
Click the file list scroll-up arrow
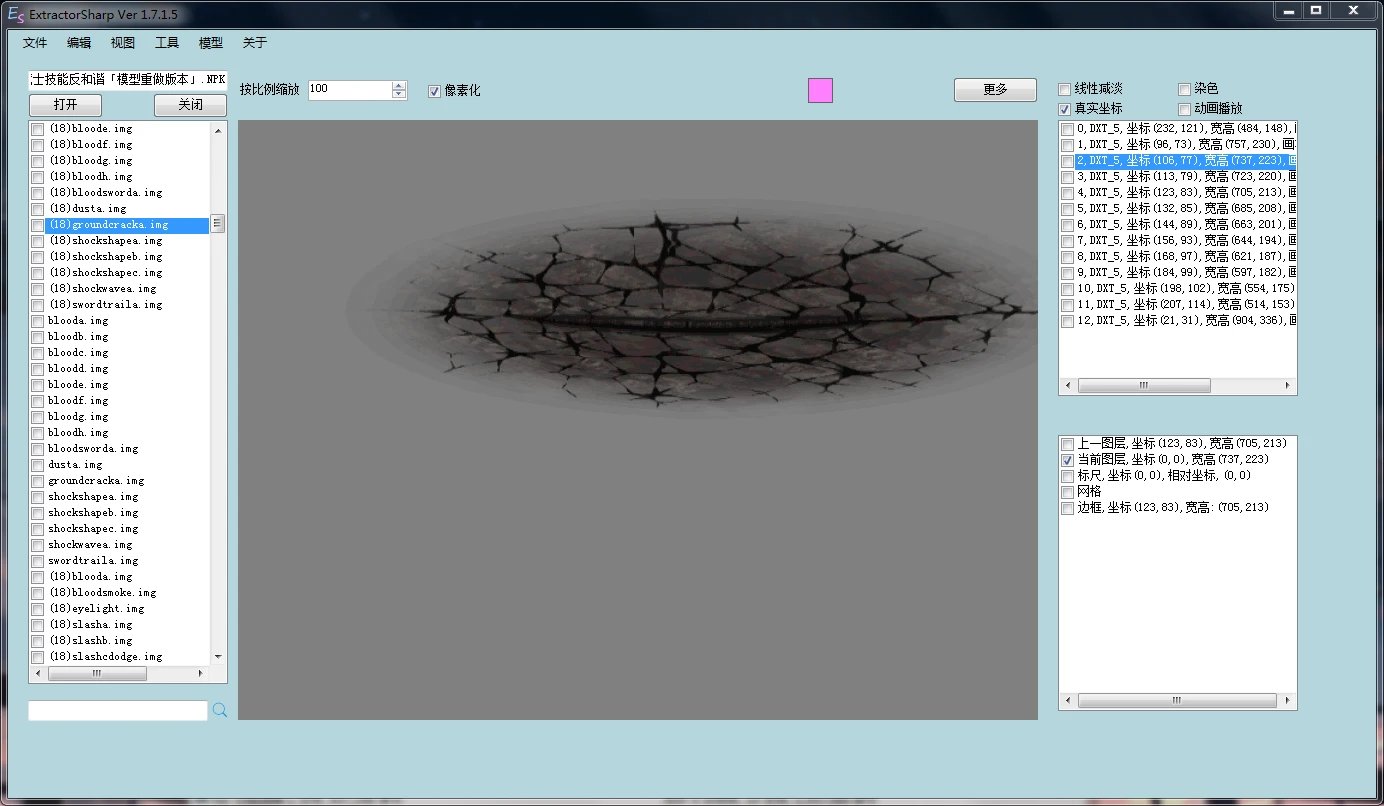(x=219, y=129)
